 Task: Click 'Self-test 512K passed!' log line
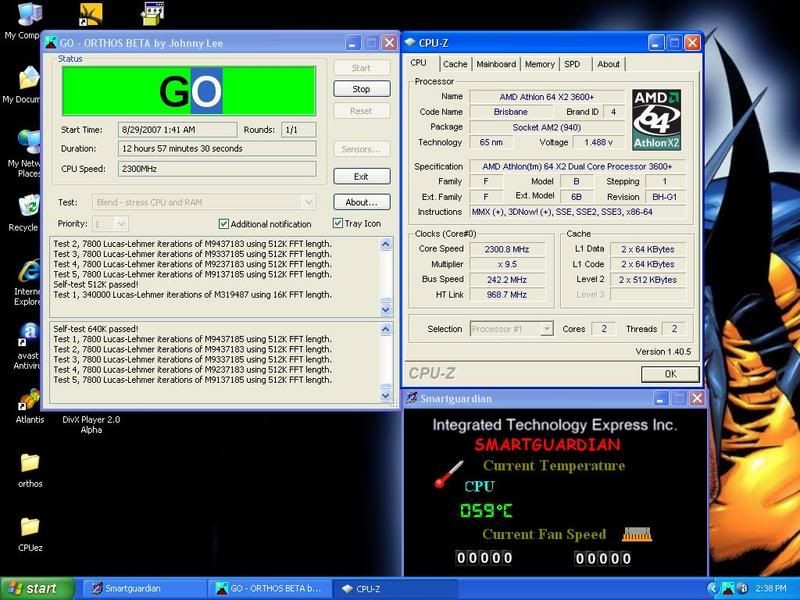pyautogui.click(x=96, y=284)
